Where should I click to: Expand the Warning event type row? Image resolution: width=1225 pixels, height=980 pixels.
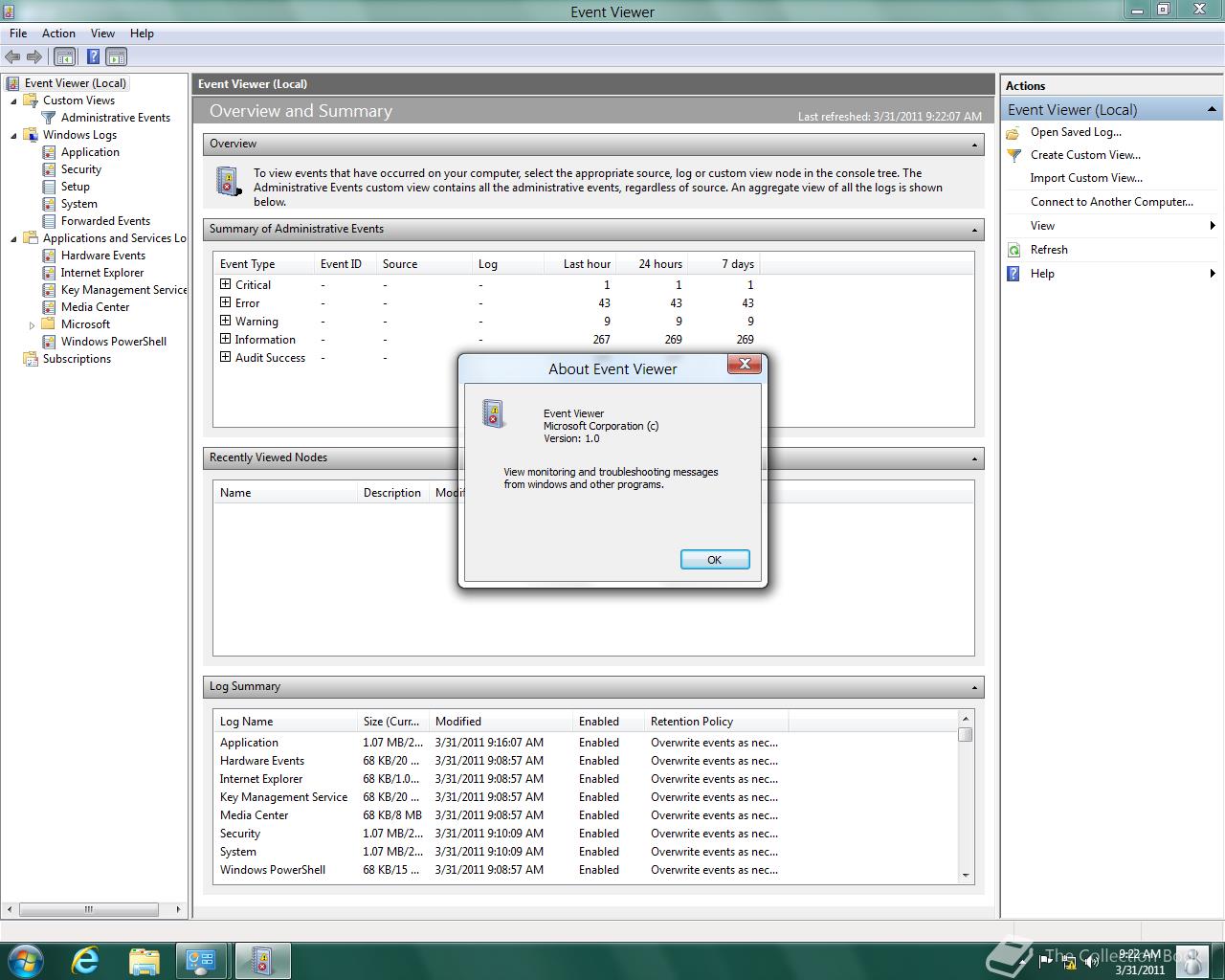coord(226,321)
